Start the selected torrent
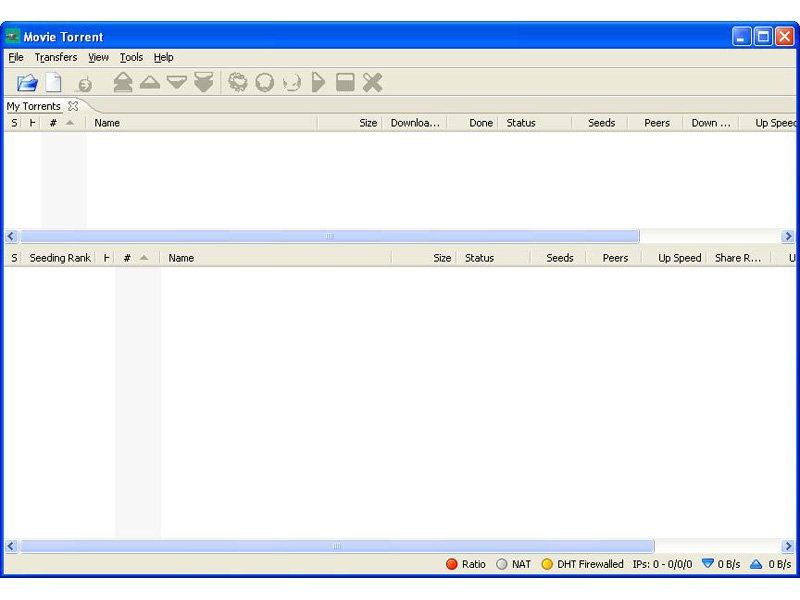800x600 pixels. pos(318,82)
